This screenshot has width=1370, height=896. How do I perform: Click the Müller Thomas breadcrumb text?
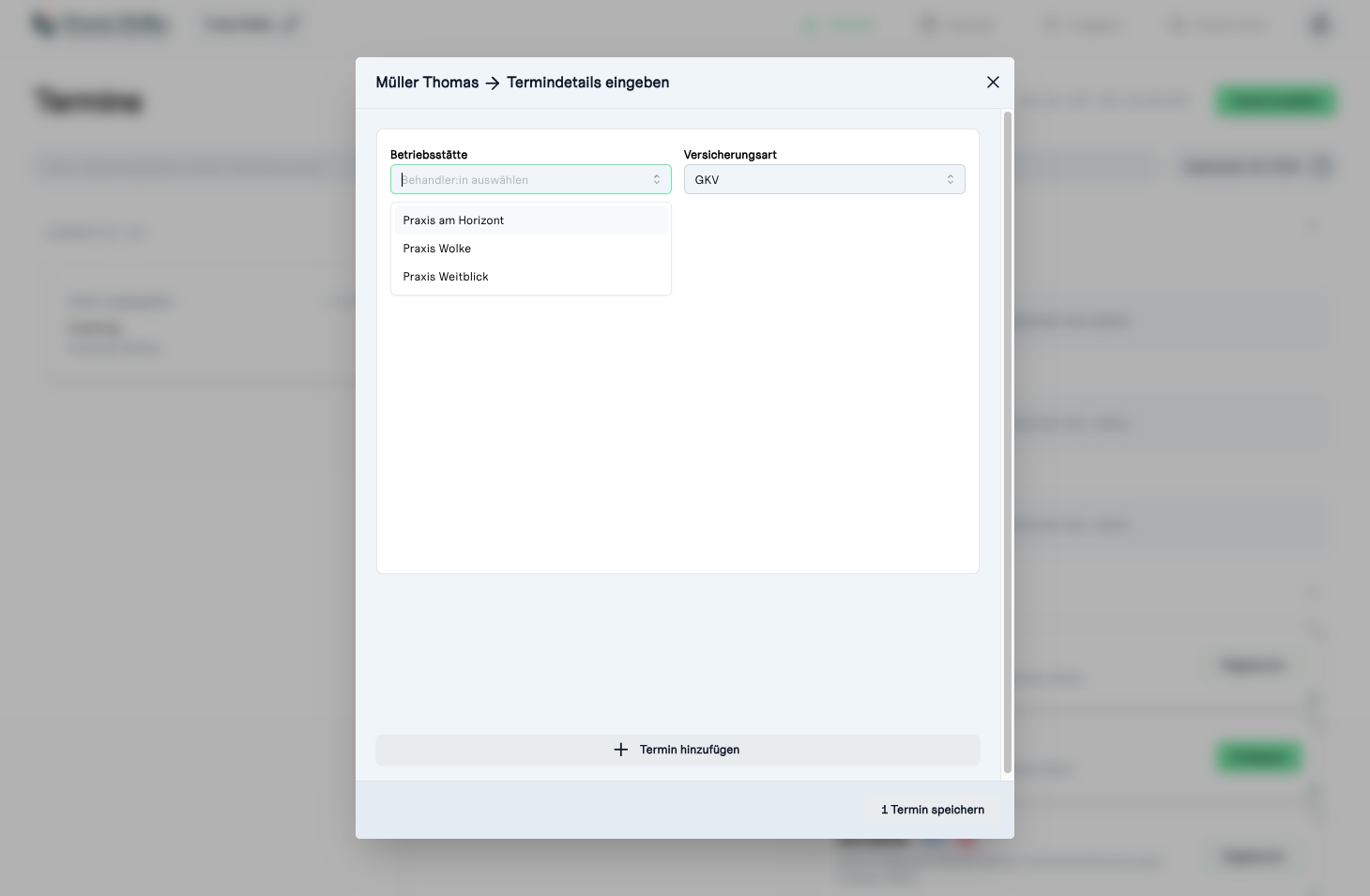click(x=427, y=83)
